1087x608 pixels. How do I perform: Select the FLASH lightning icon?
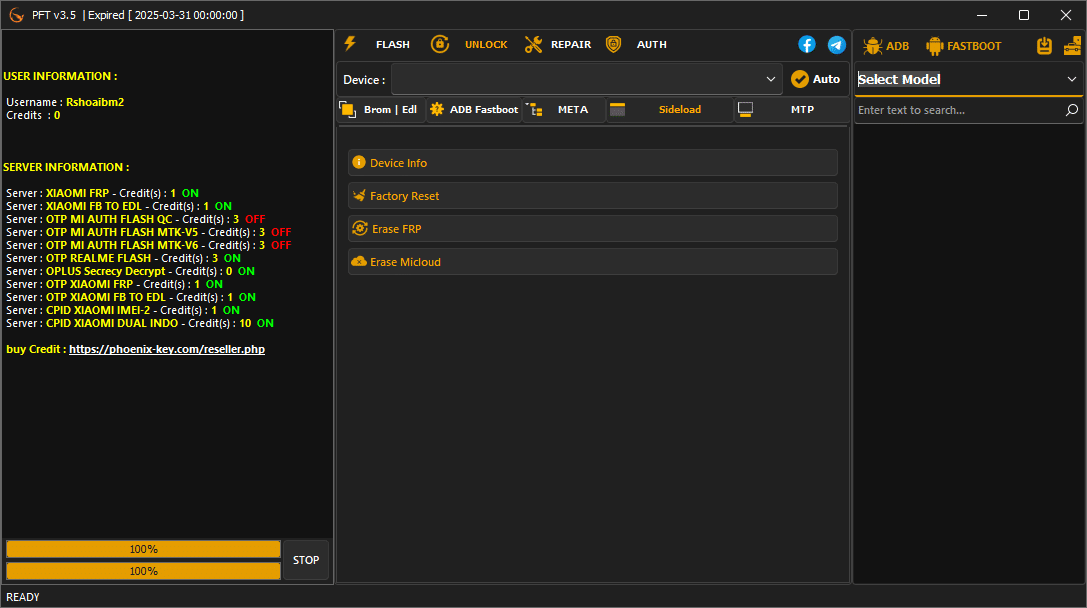[x=349, y=44]
